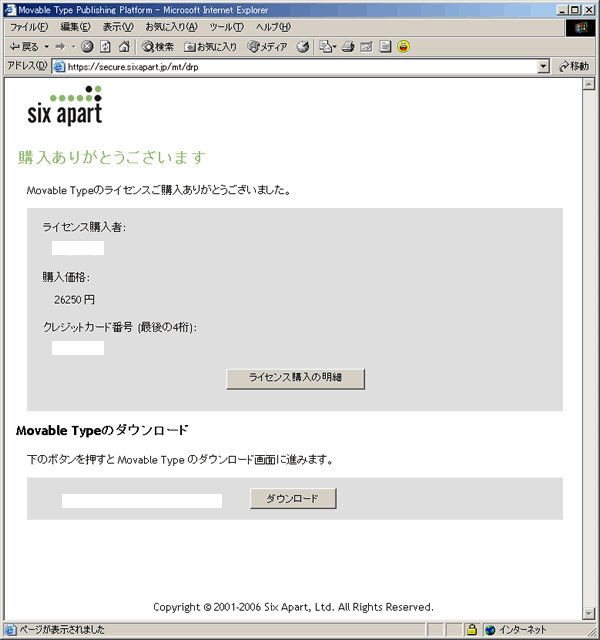
Task: Click the padlock security icon in status bar
Action: tap(472, 629)
